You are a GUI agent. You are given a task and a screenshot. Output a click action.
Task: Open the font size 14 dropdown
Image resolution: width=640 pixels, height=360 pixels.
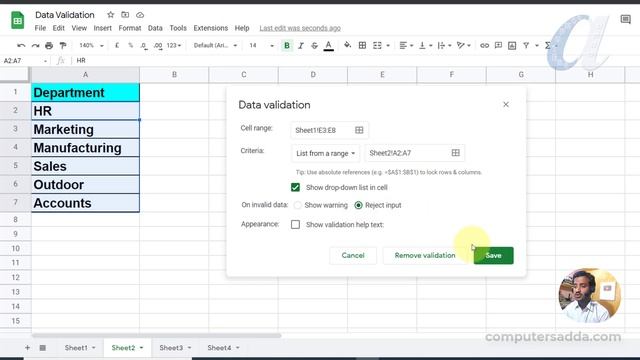point(261,45)
